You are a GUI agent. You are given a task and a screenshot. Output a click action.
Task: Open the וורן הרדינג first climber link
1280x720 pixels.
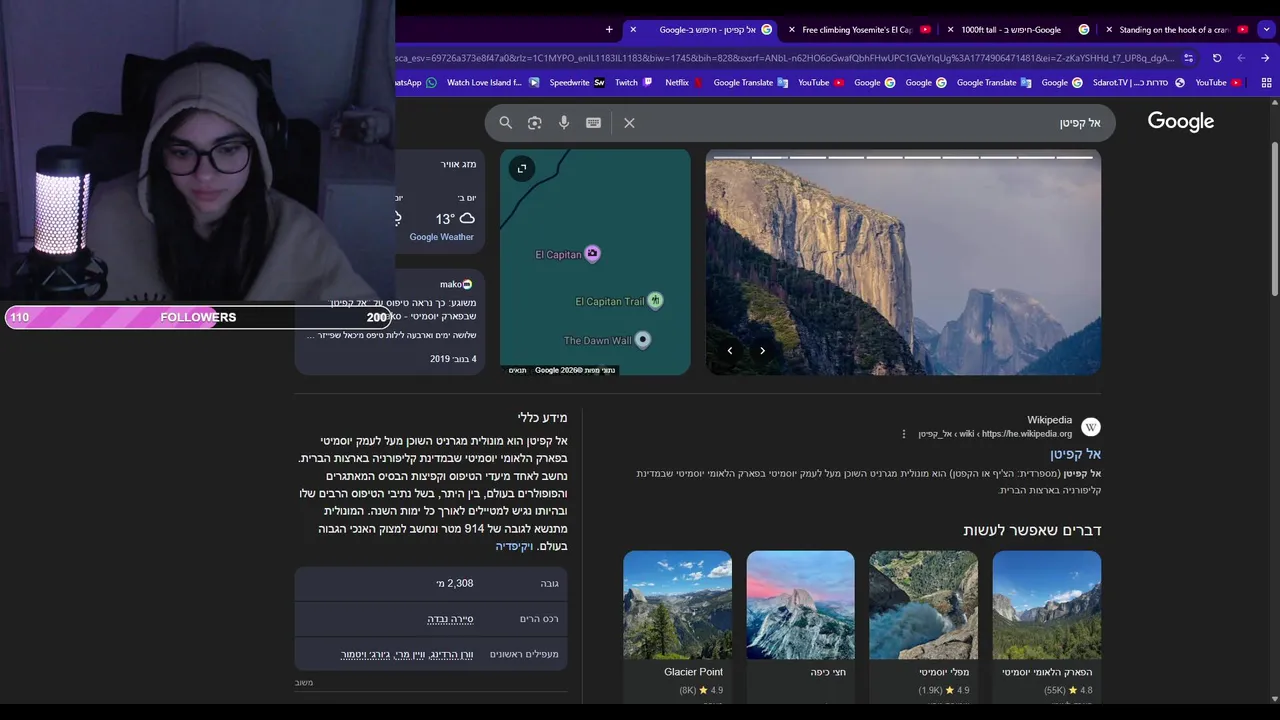point(451,654)
